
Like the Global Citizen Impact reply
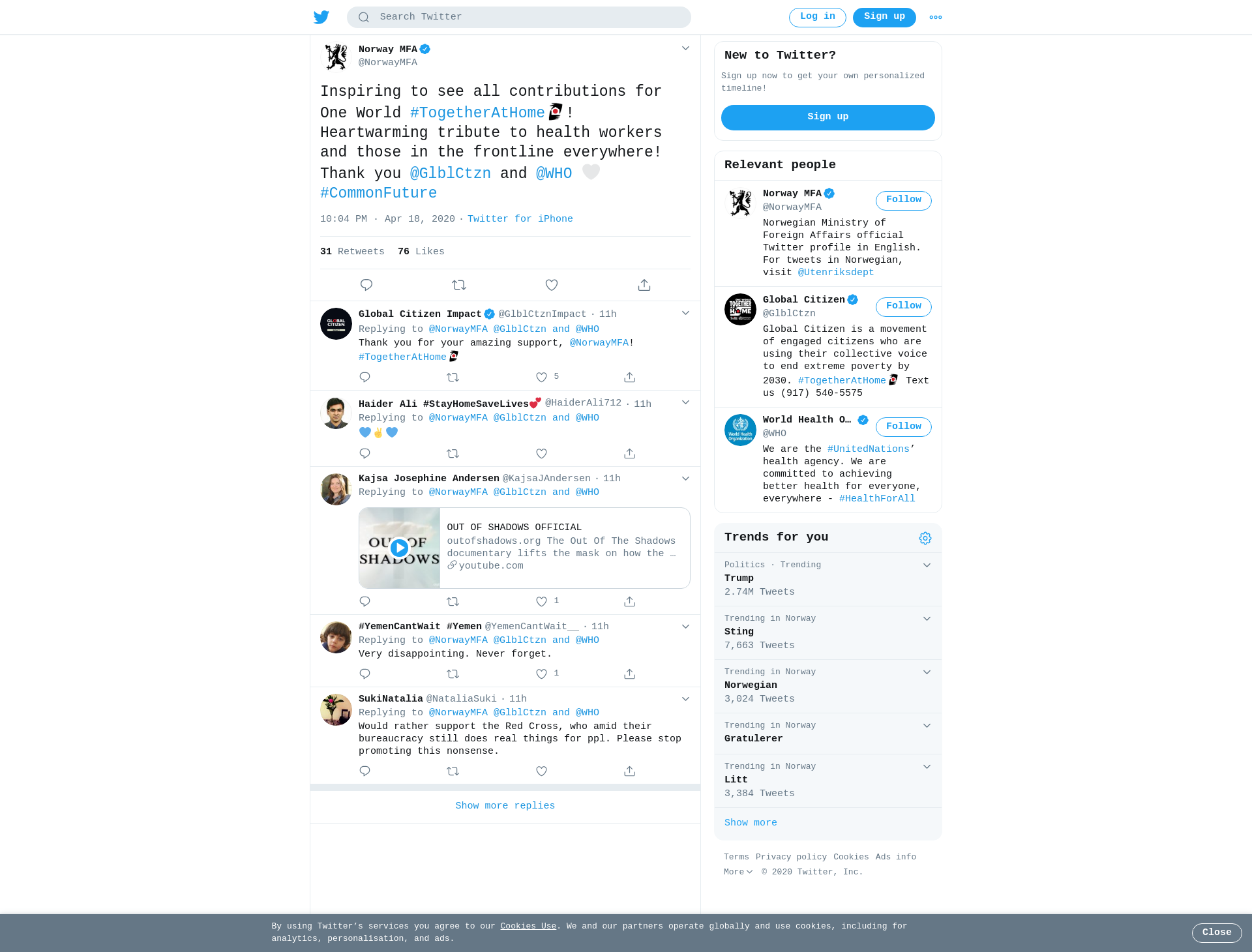541,377
